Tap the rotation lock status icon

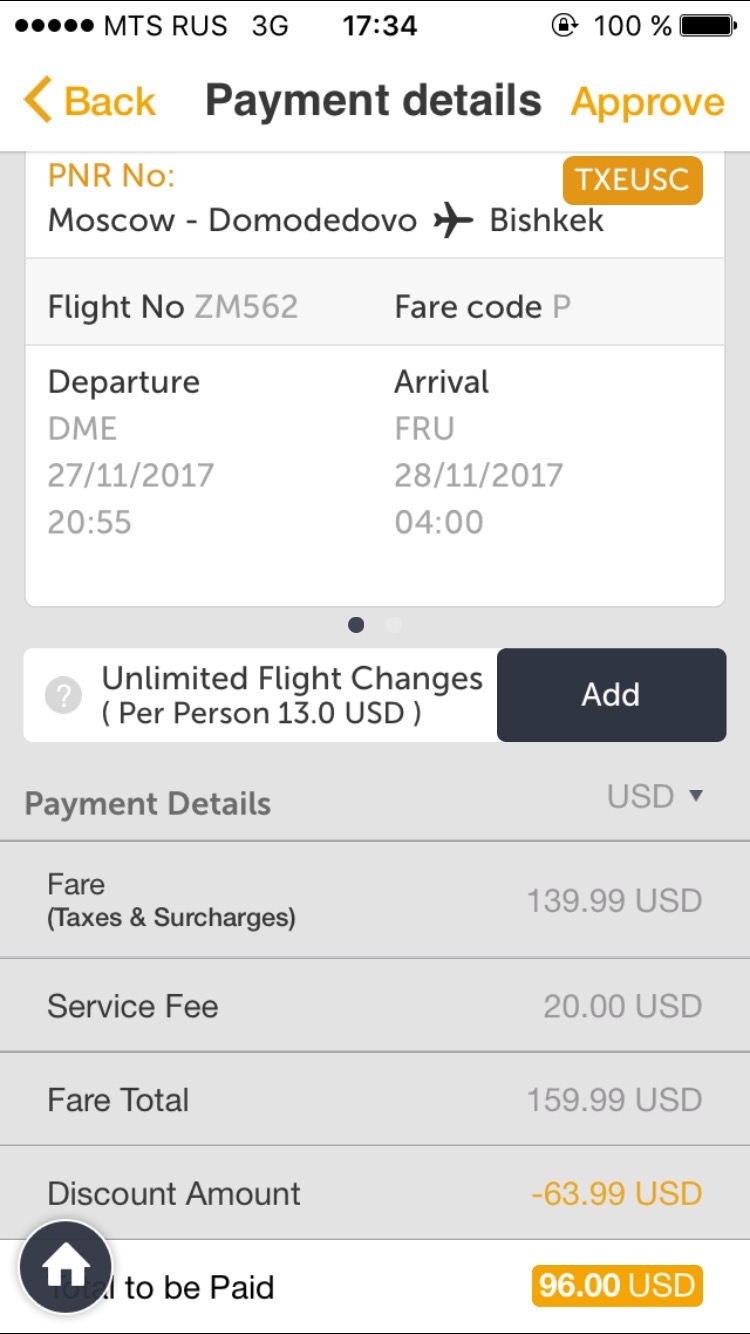565,26
